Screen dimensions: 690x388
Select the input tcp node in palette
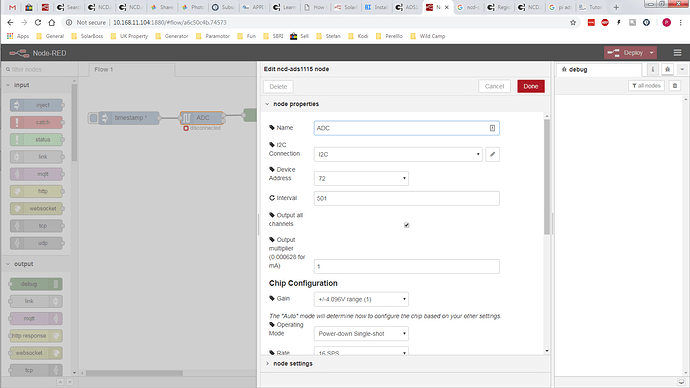tap(37, 226)
